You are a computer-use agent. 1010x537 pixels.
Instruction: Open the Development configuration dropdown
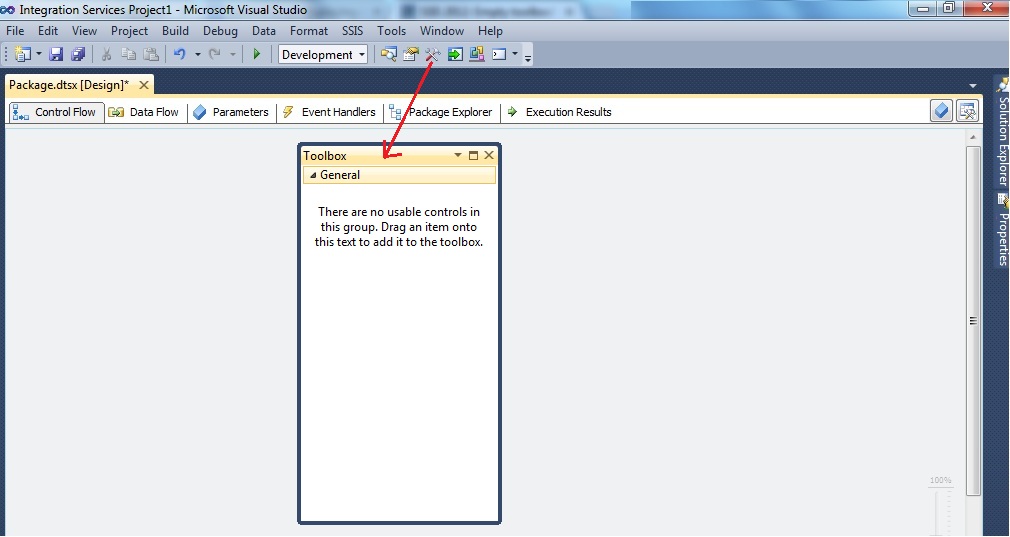tap(323, 54)
